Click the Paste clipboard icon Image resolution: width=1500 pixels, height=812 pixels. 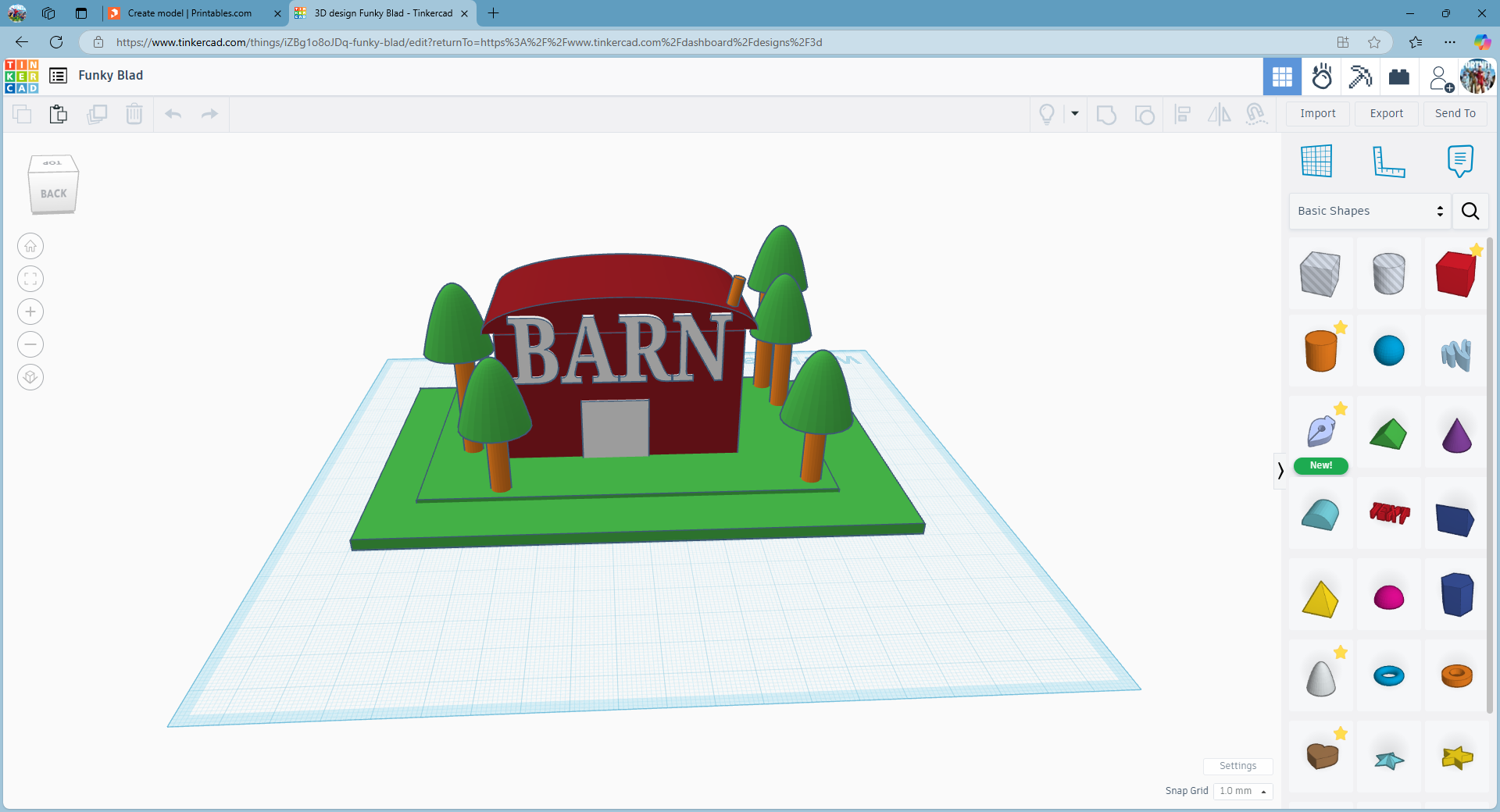pos(59,114)
